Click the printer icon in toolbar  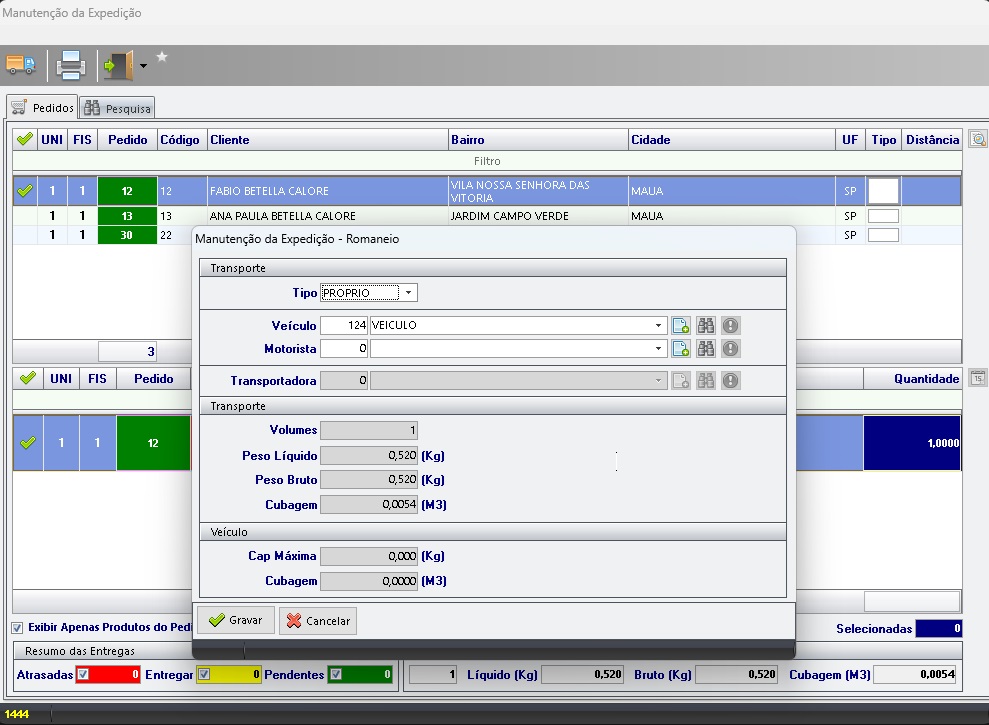(x=71, y=66)
